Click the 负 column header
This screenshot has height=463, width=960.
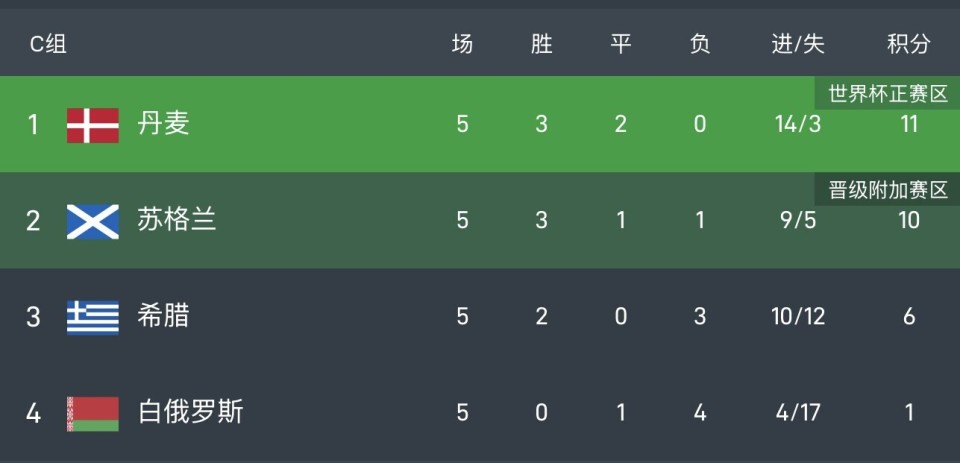700,44
